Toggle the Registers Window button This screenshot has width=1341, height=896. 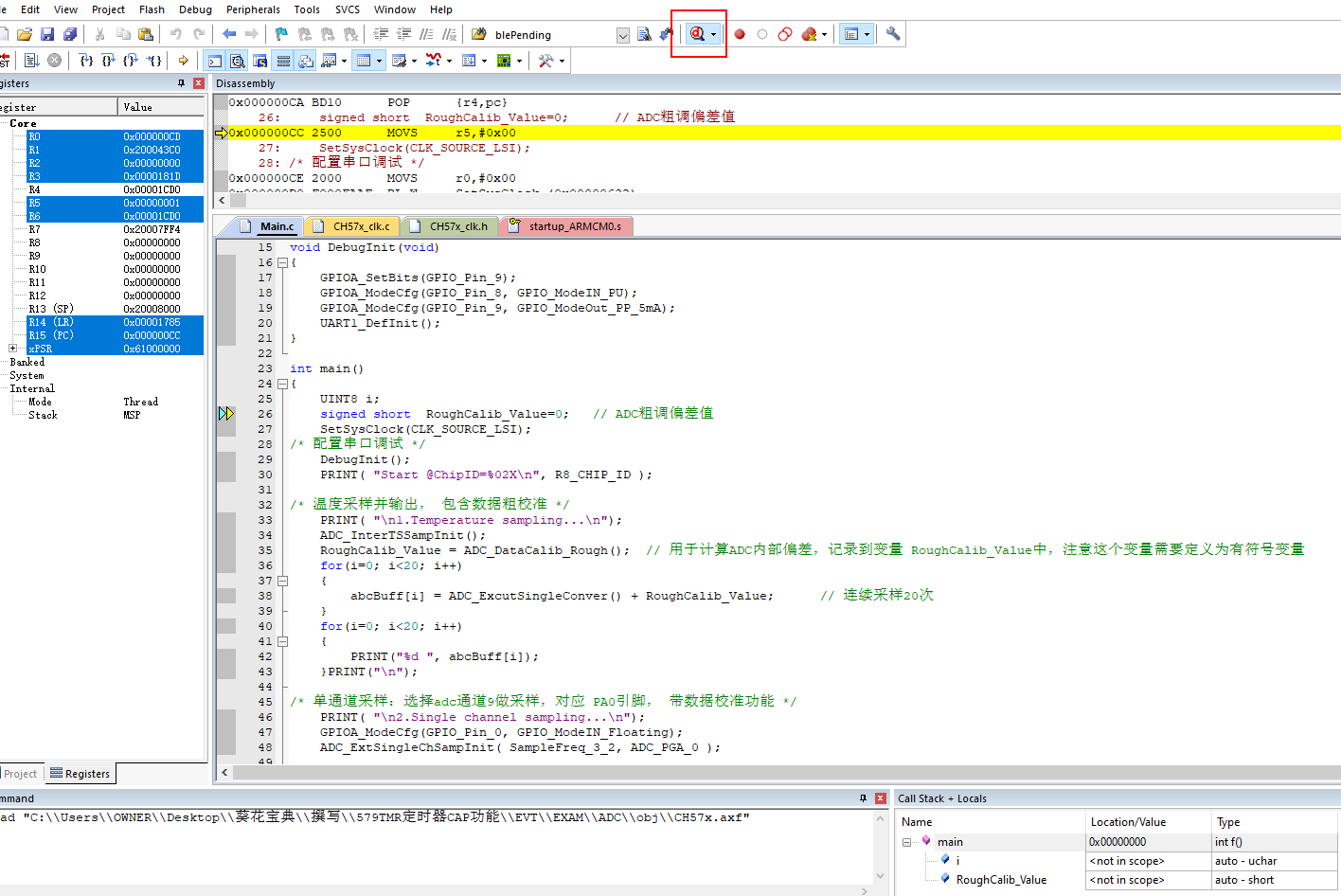click(x=283, y=61)
